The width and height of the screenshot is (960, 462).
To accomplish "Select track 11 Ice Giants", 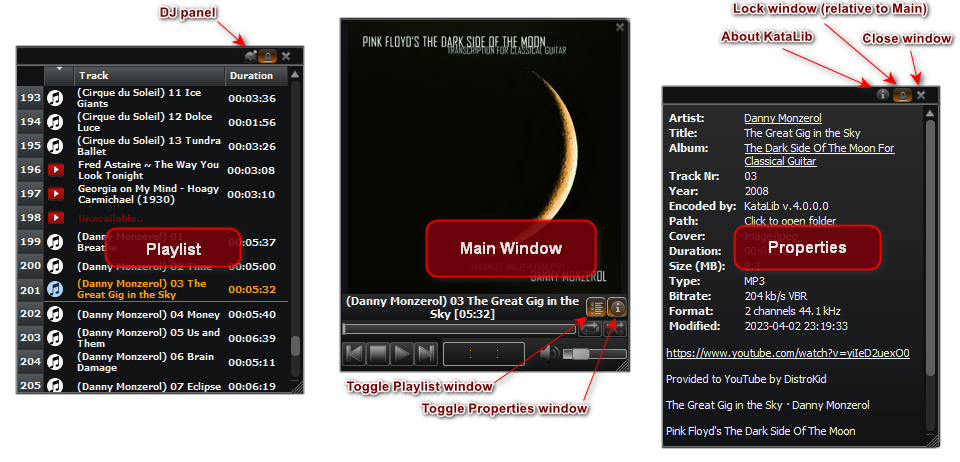I will tap(138, 98).
